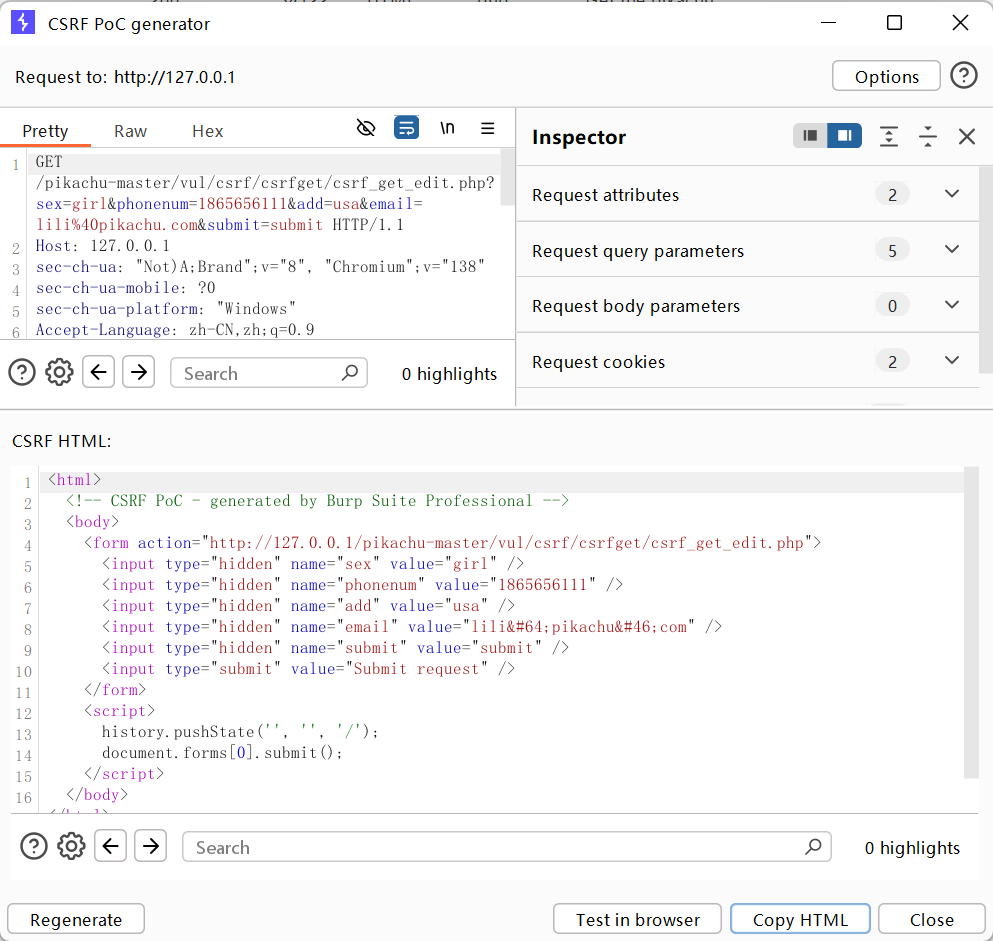This screenshot has height=941, width=993.
Task: Click the Copy HTML button
Action: tap(800, 919)
